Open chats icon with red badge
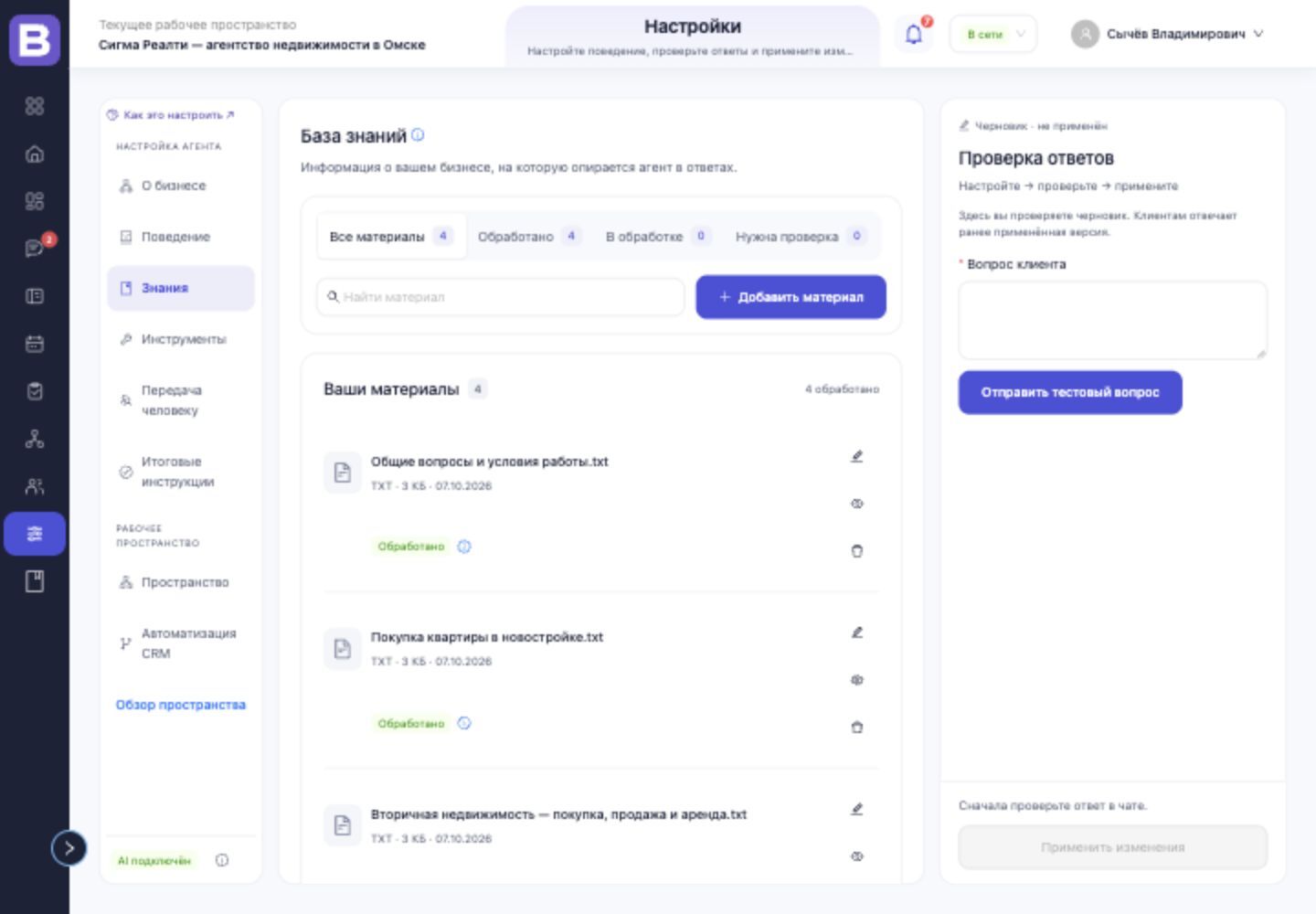 pos(35,249)
